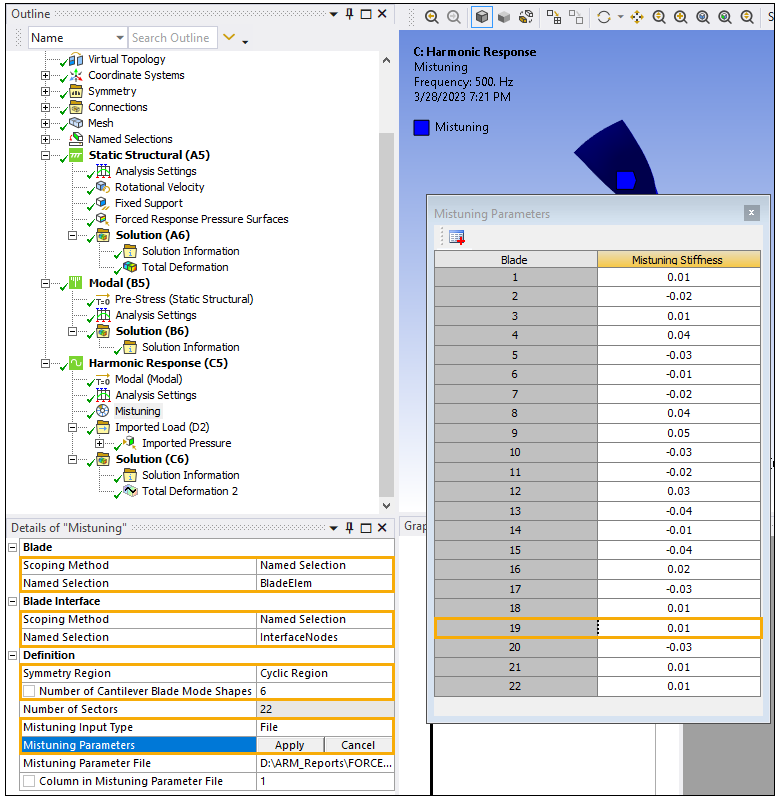Collapse the Harmonic Response (C5) branch

(46, 363)
